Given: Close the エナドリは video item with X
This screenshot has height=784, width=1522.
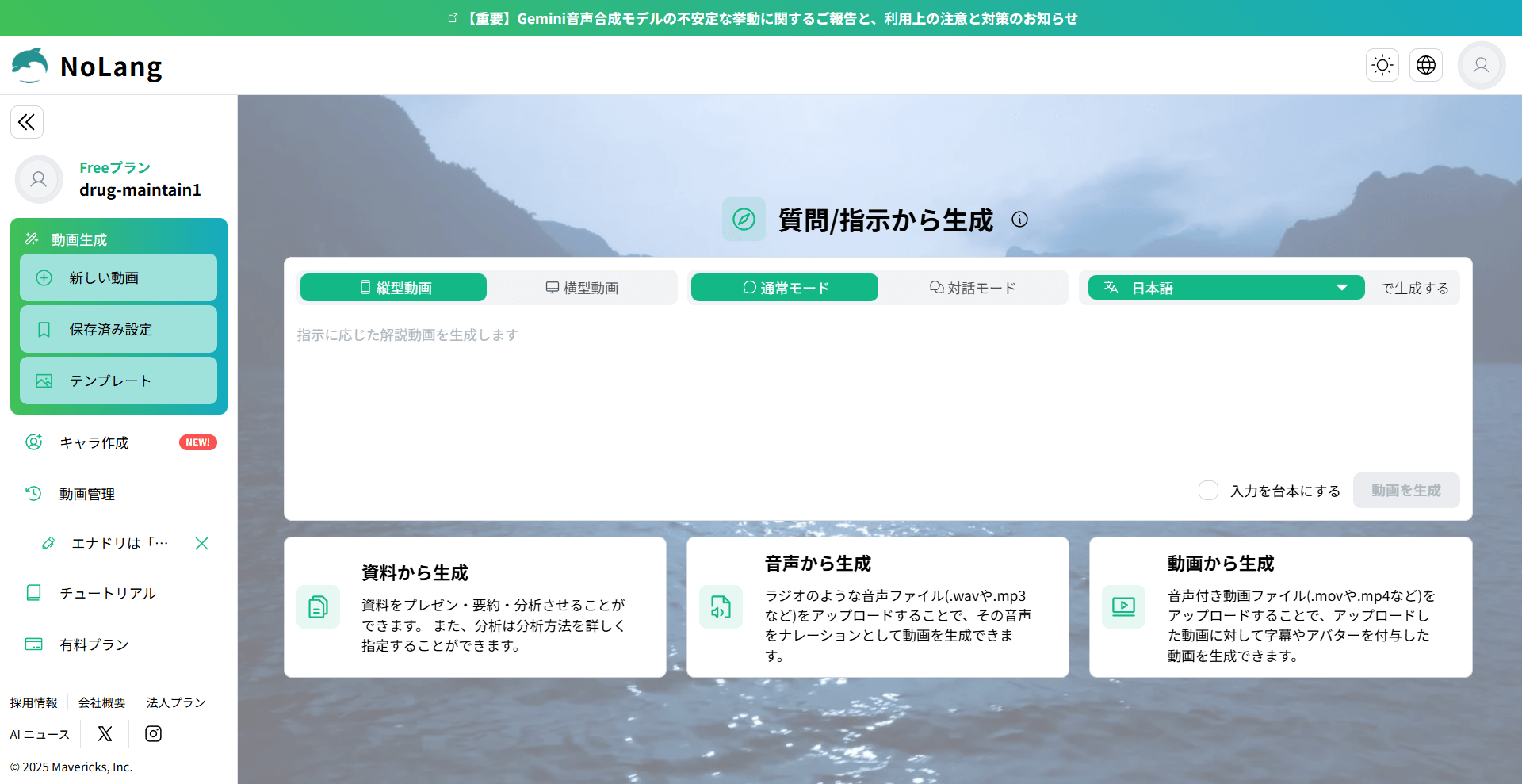Looking at the screenshot, I should point(201,543).
